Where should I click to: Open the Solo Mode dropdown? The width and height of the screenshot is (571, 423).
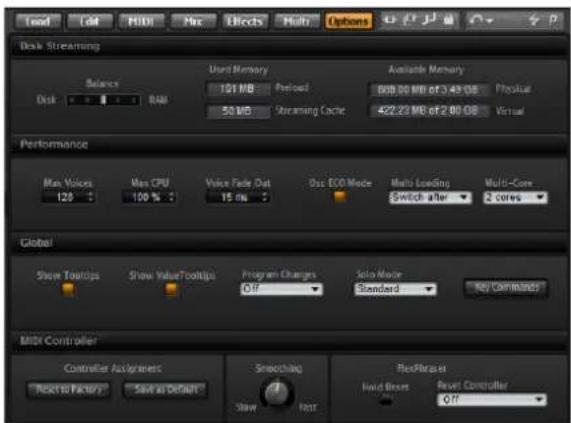tap(395, 289)
